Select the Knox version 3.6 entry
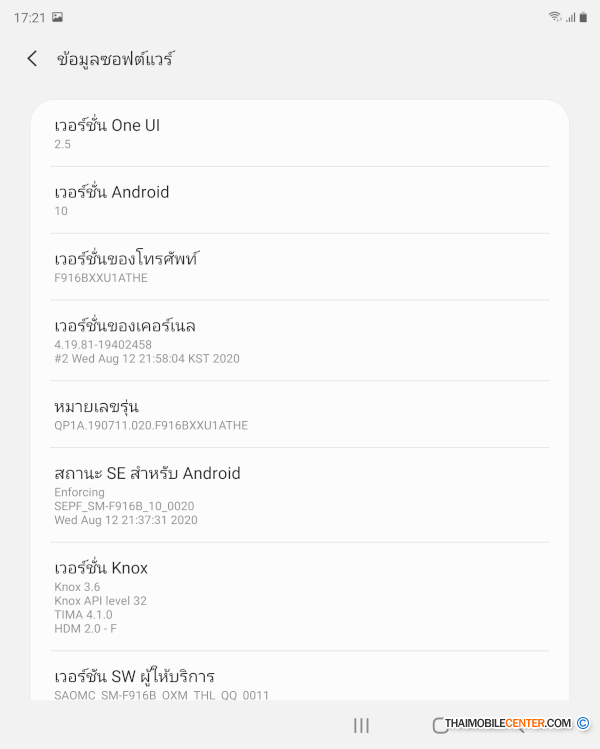The image size is (600, 749). click(x=300, y=597)
